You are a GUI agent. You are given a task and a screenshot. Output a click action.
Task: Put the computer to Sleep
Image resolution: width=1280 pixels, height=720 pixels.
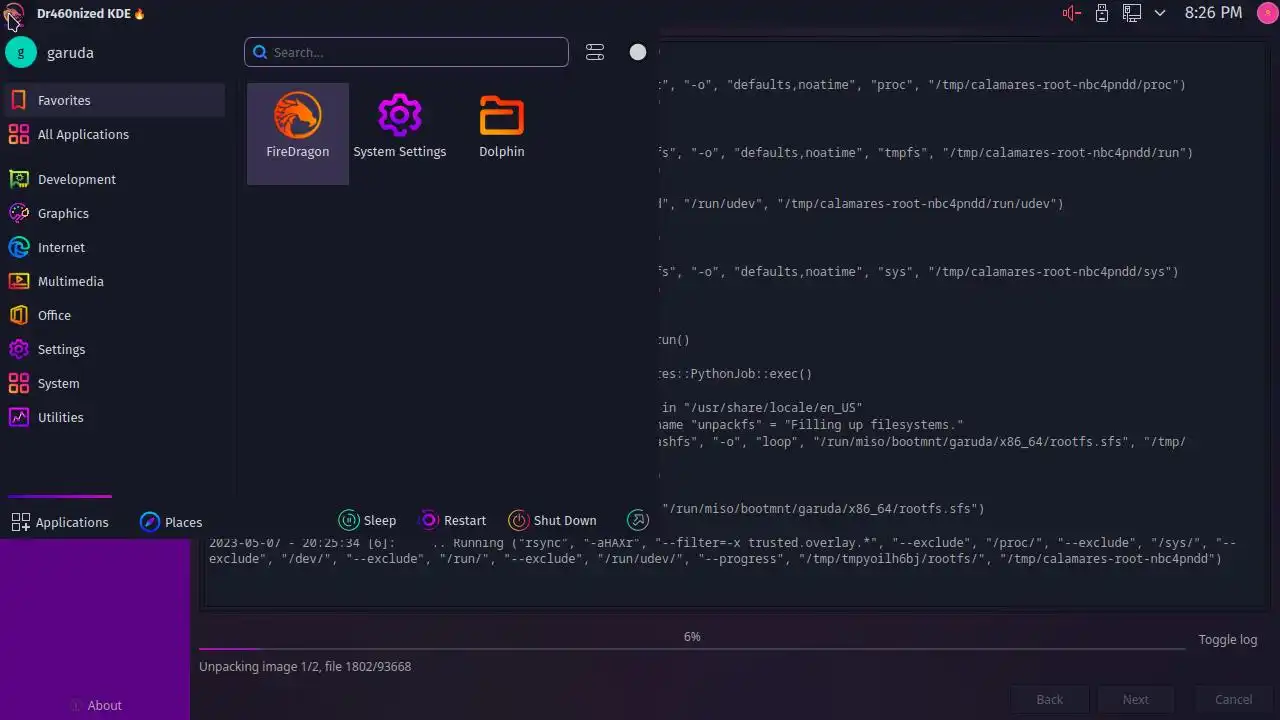point(368,520)
